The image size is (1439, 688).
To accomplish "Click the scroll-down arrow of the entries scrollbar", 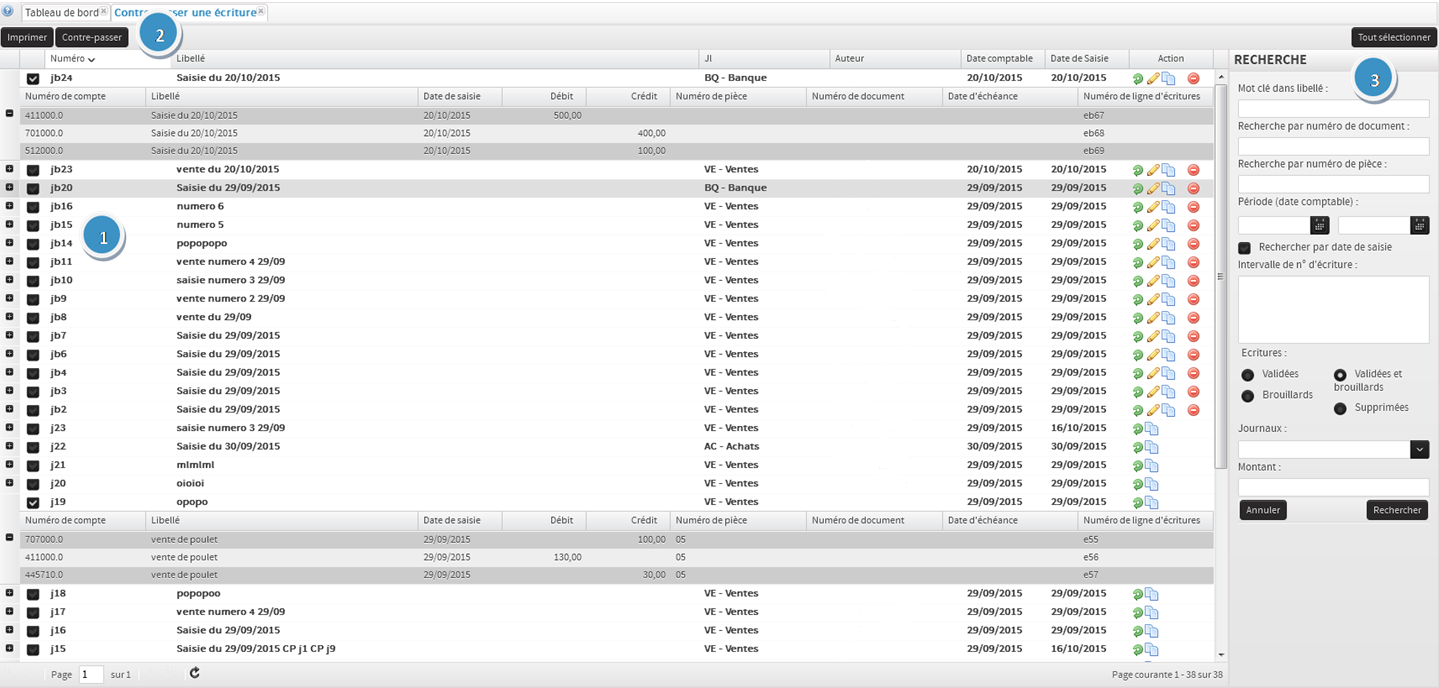I will coord(1220,655).
